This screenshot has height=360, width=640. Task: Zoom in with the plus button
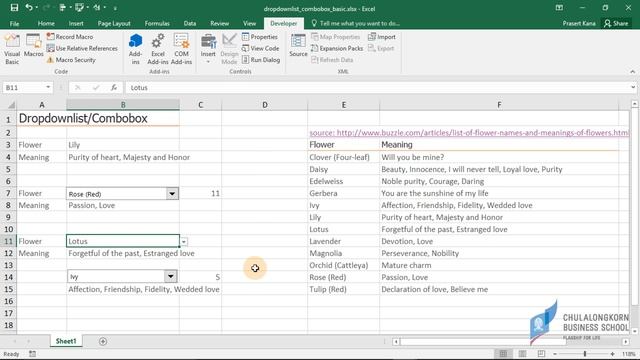click(612, 354)
